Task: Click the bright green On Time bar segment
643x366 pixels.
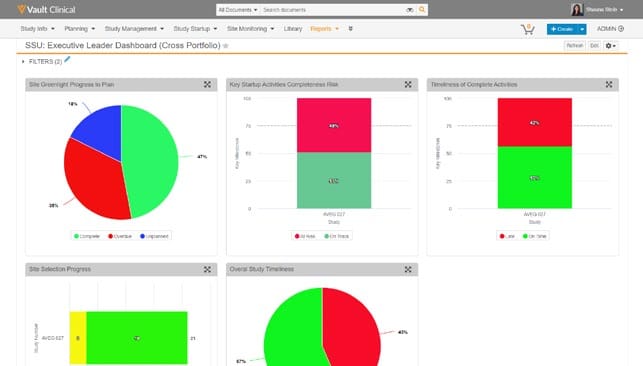Action: [x=534, y=177]
